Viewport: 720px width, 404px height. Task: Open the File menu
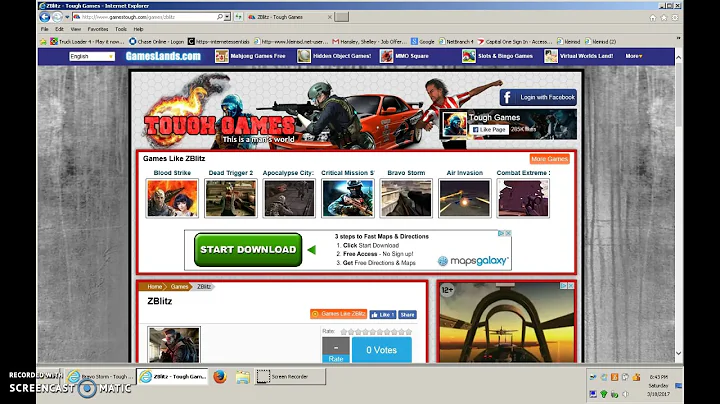(x=45, y=29)
